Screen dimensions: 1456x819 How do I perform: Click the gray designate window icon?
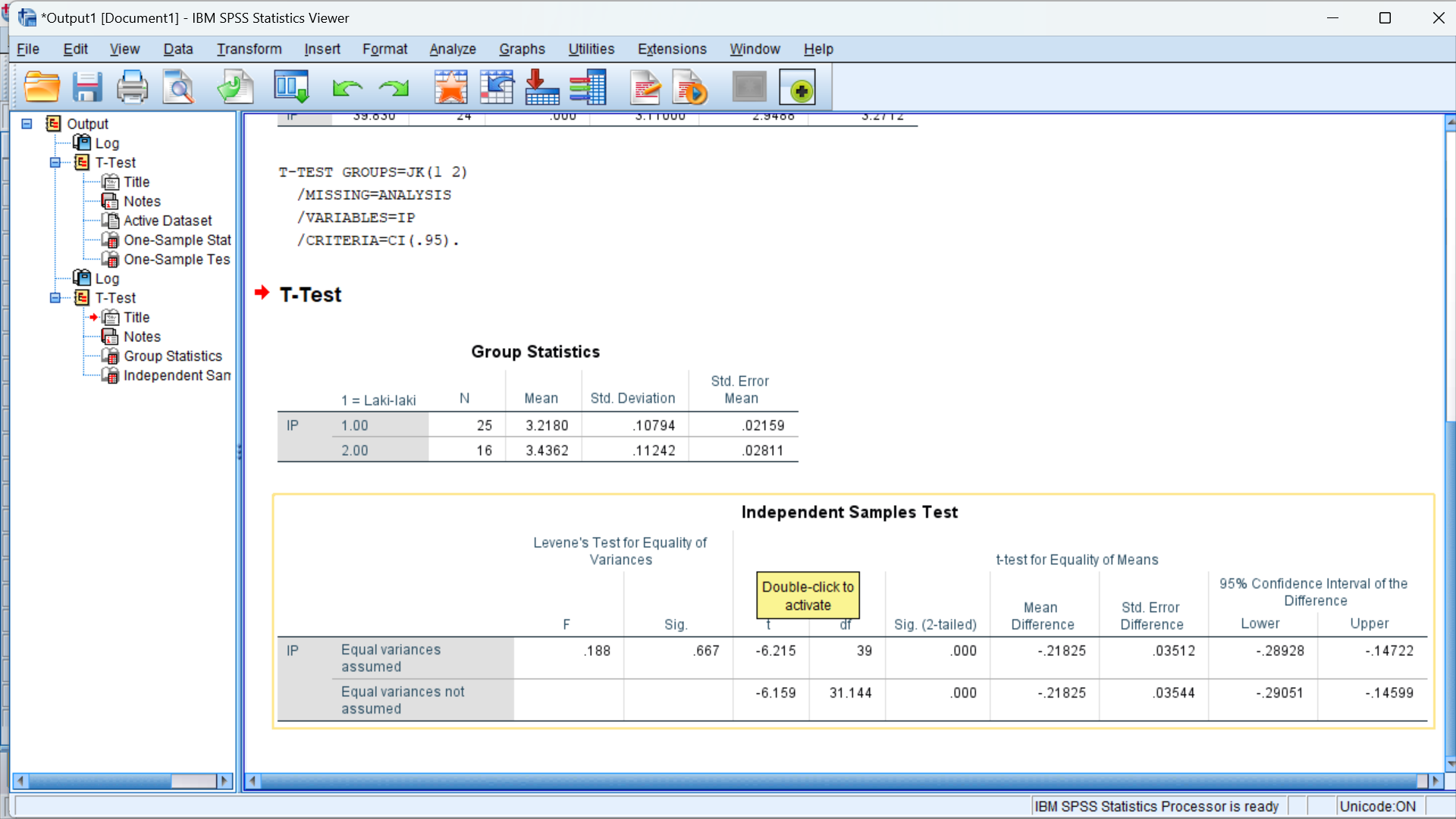click(749, 86)
